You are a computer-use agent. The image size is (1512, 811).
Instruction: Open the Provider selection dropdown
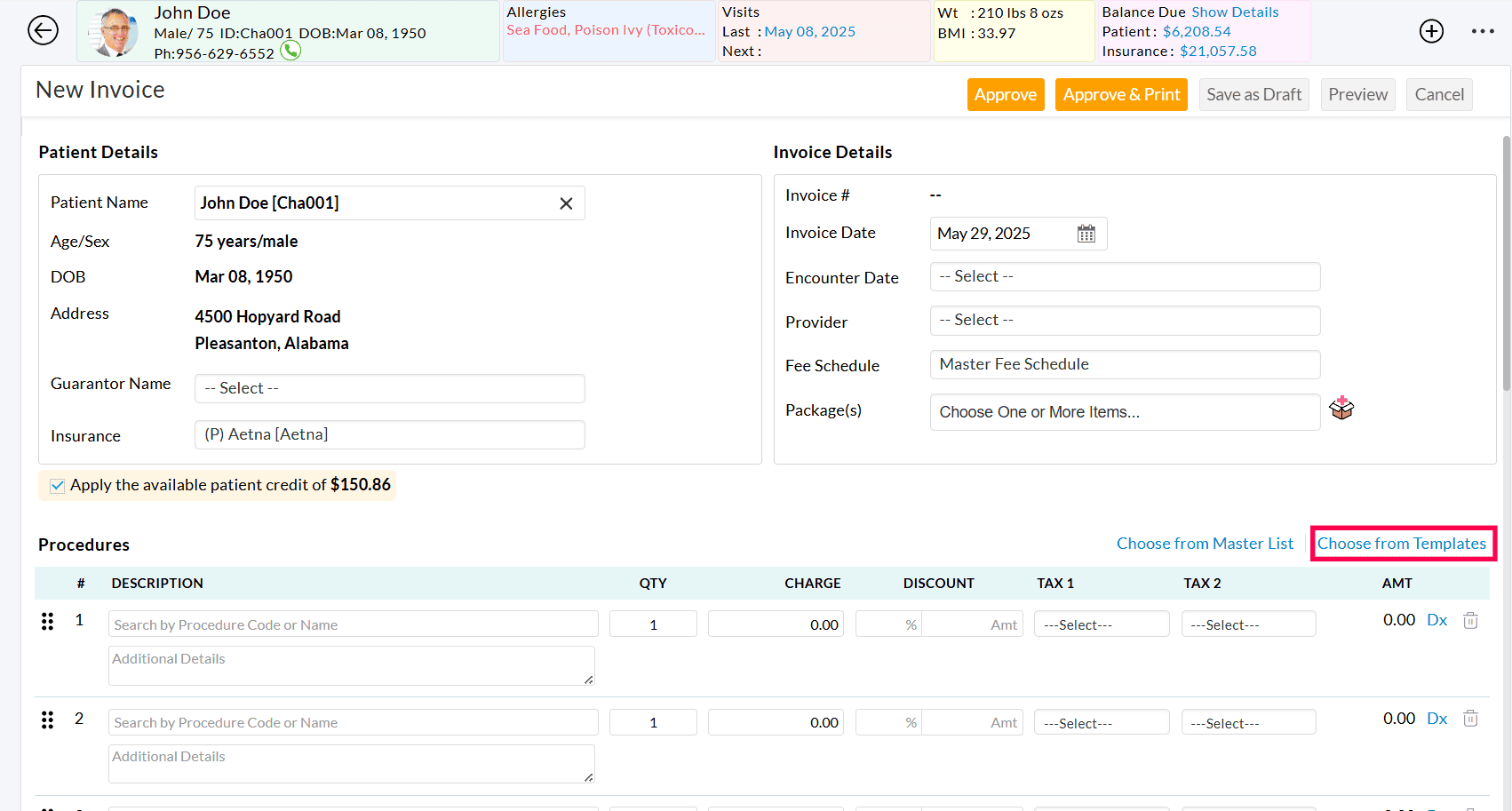pos(1124,320)
